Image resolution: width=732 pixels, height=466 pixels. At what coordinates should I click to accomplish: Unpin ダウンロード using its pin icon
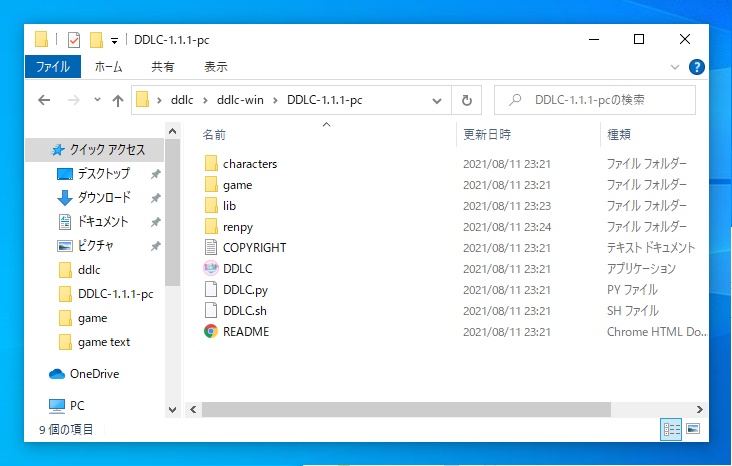(155, 198)
